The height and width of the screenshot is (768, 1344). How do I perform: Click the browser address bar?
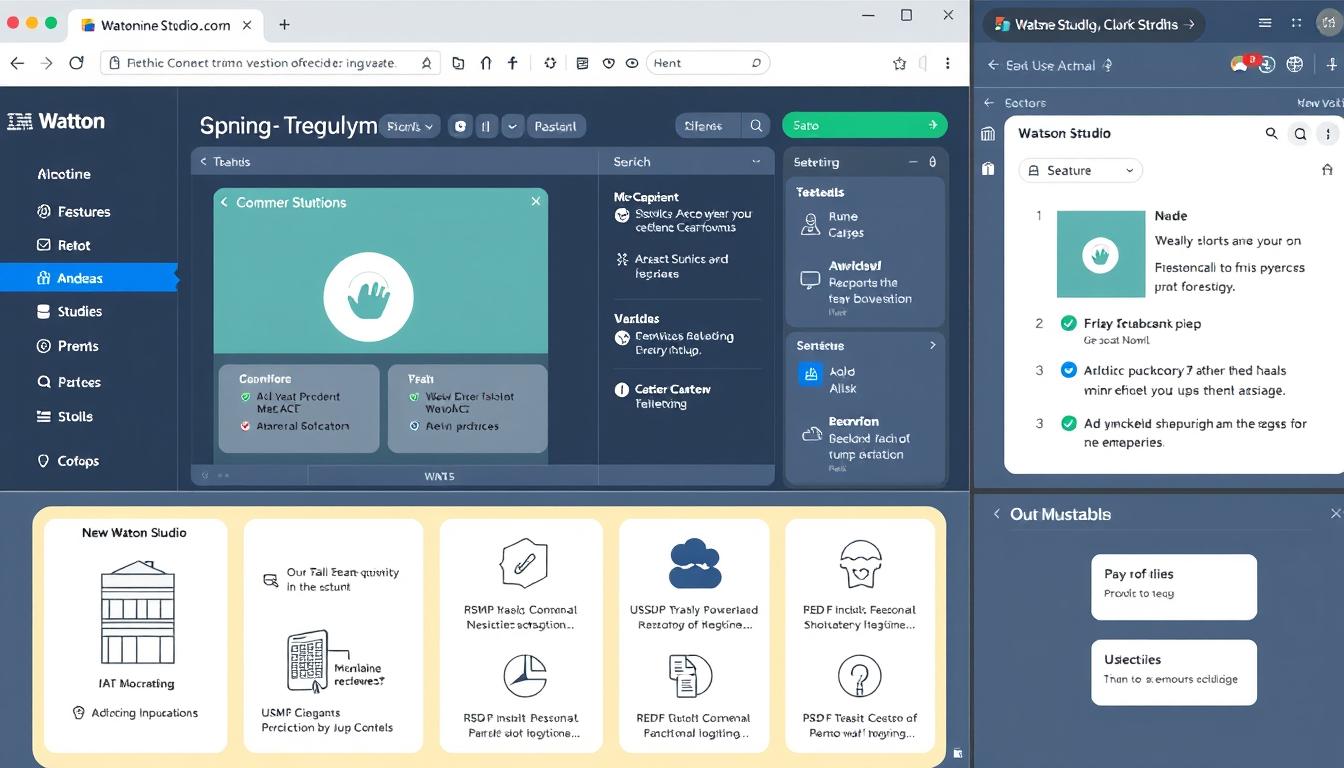pyautogui.click(x=270, y=63)
